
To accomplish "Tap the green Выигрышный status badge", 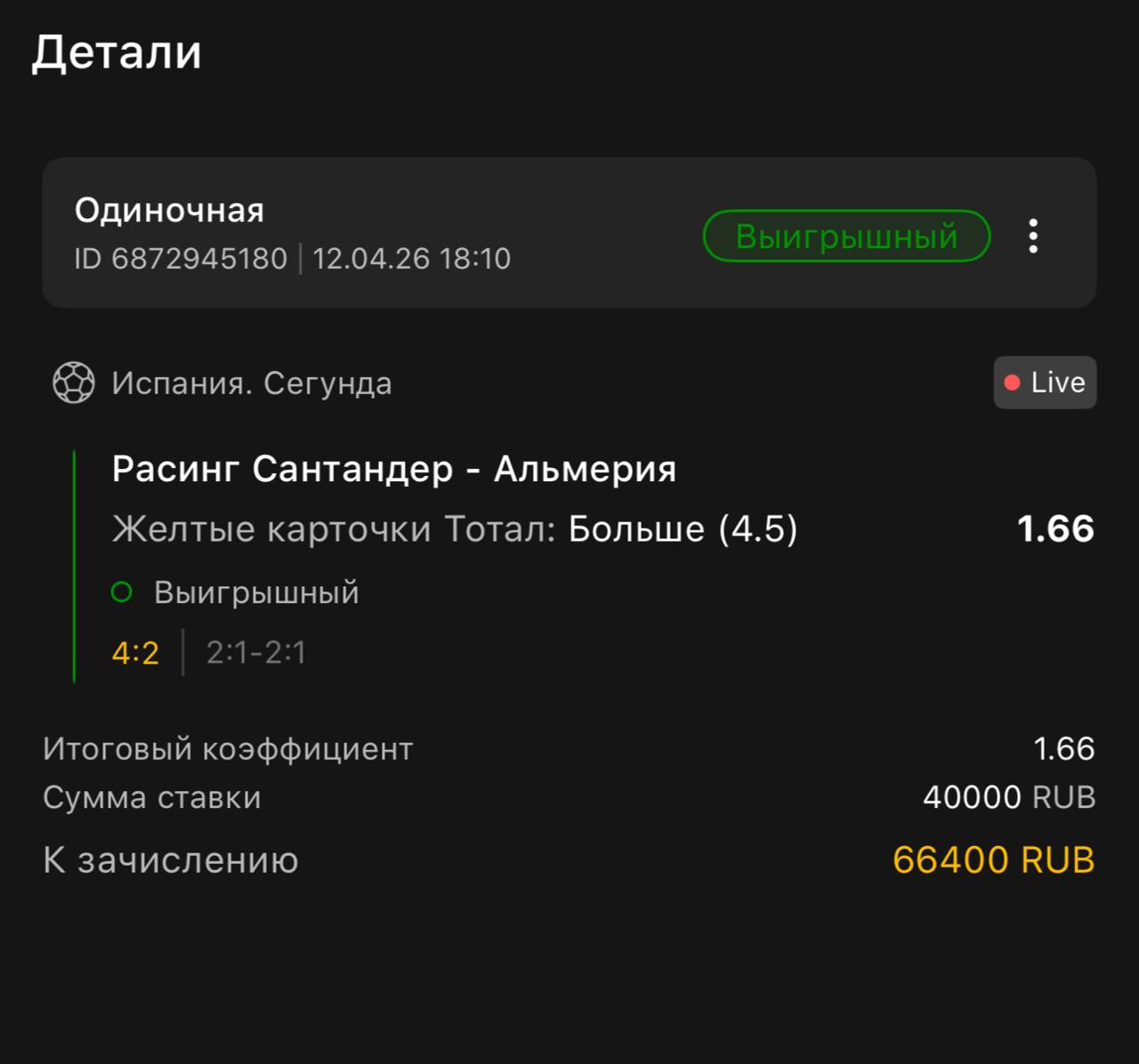I will [x=846, y=236].
